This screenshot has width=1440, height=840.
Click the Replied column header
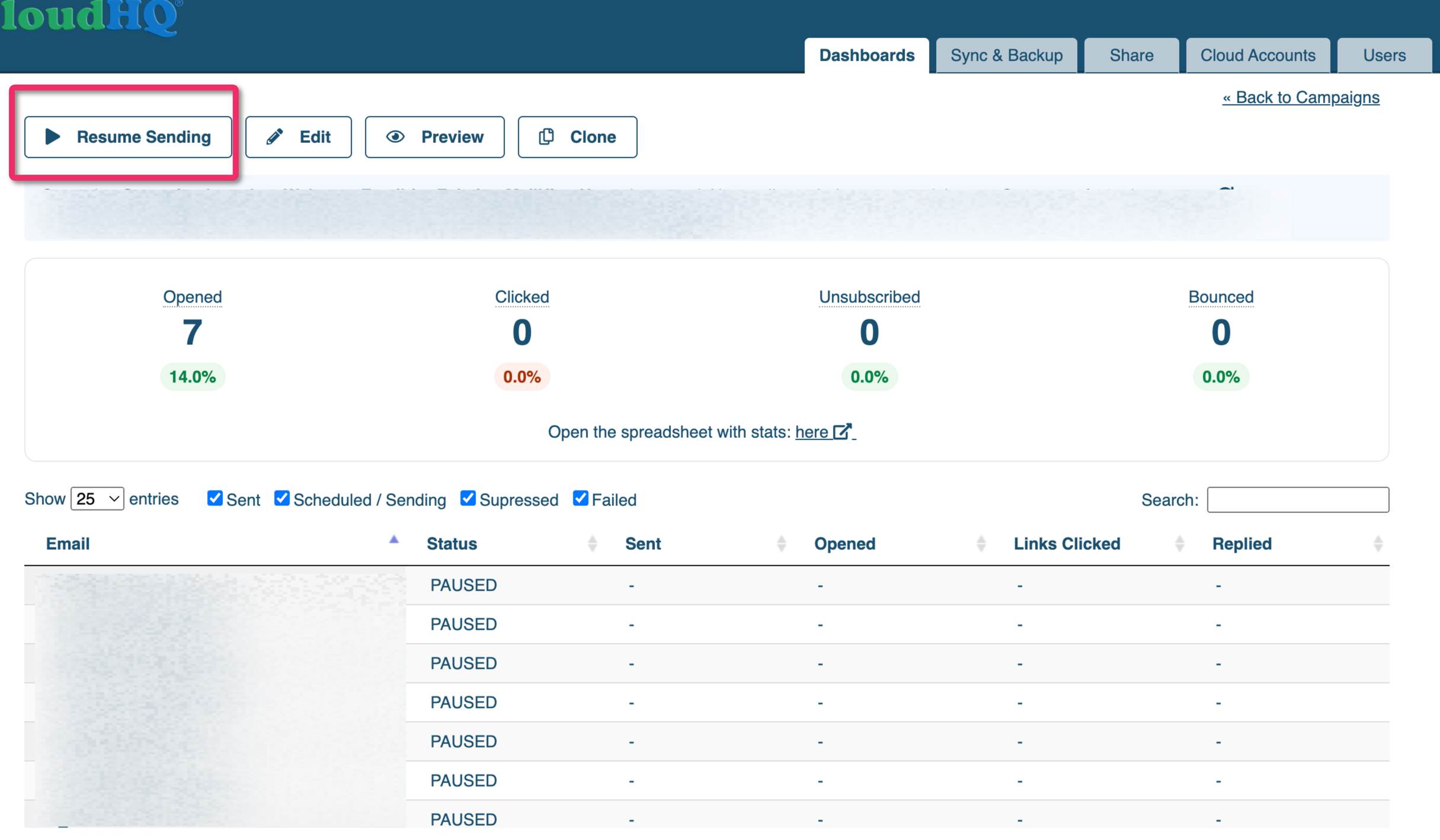[x=1241, y=544]
